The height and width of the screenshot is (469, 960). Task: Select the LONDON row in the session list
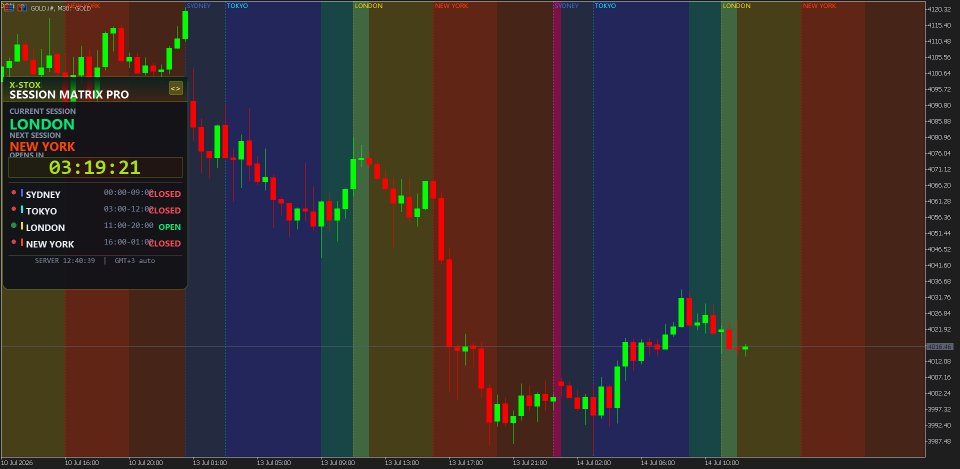click(x=96, y=227)
